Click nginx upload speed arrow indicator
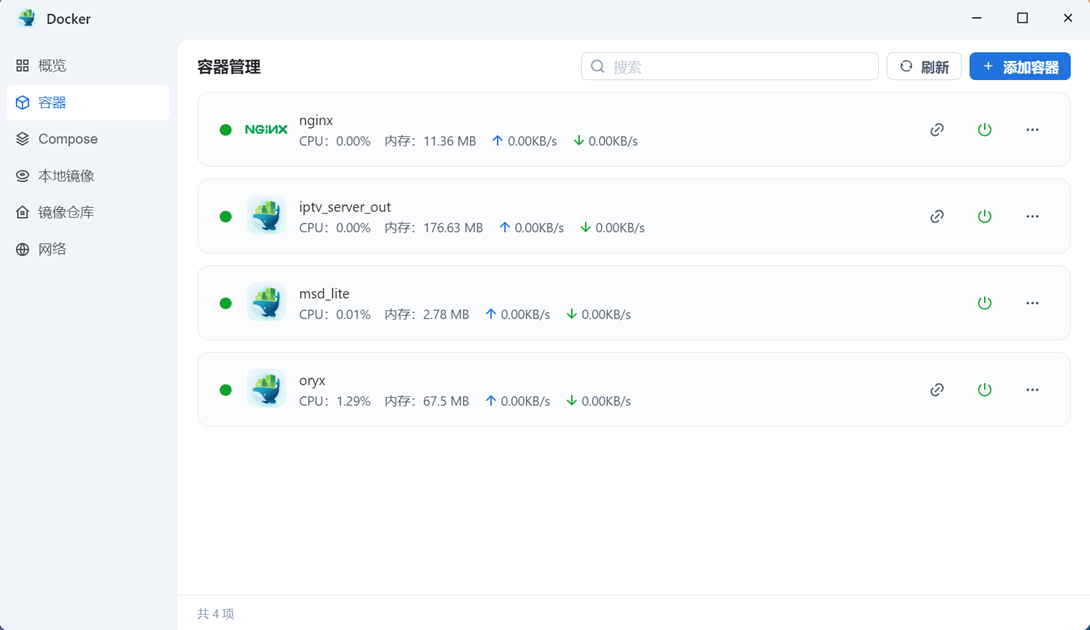The image size is (1090, 630). 497,140
